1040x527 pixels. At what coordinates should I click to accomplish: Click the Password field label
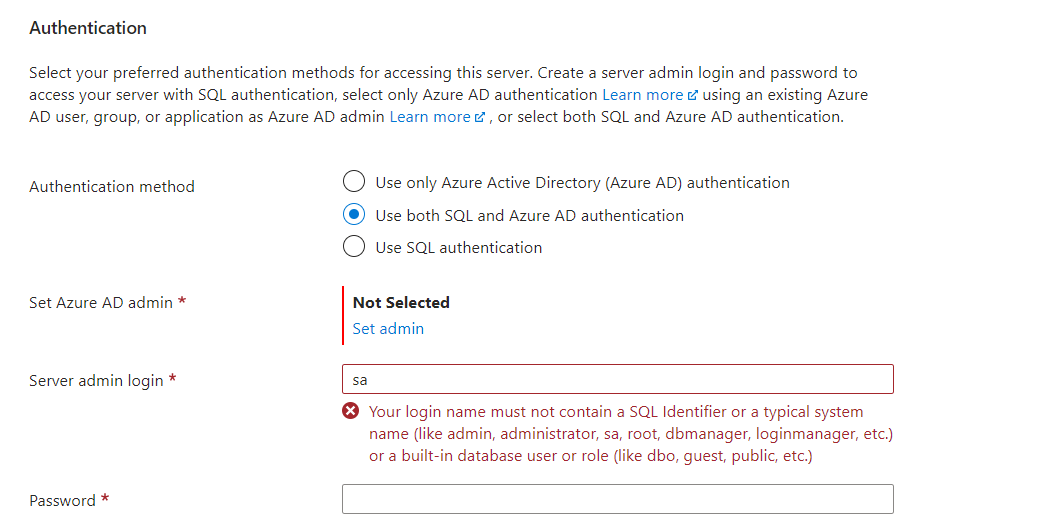[62, 500]
